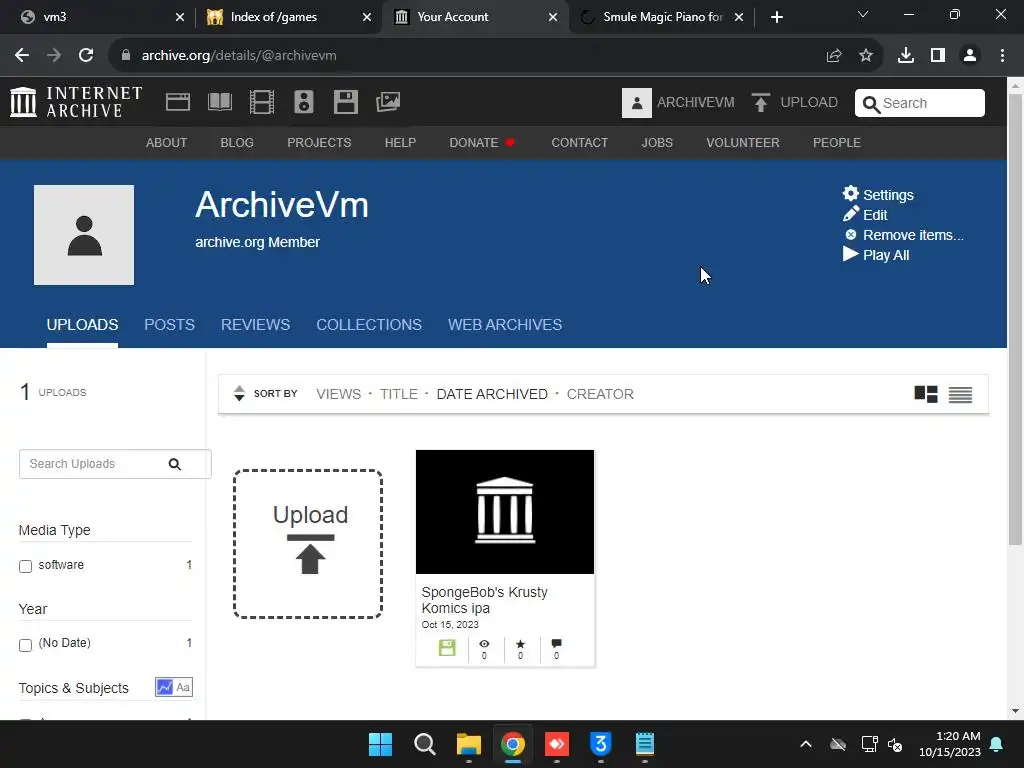Sort uploads by VIEWS
Viewport: 1024px width, 768px height.
[x=338, y=394]
